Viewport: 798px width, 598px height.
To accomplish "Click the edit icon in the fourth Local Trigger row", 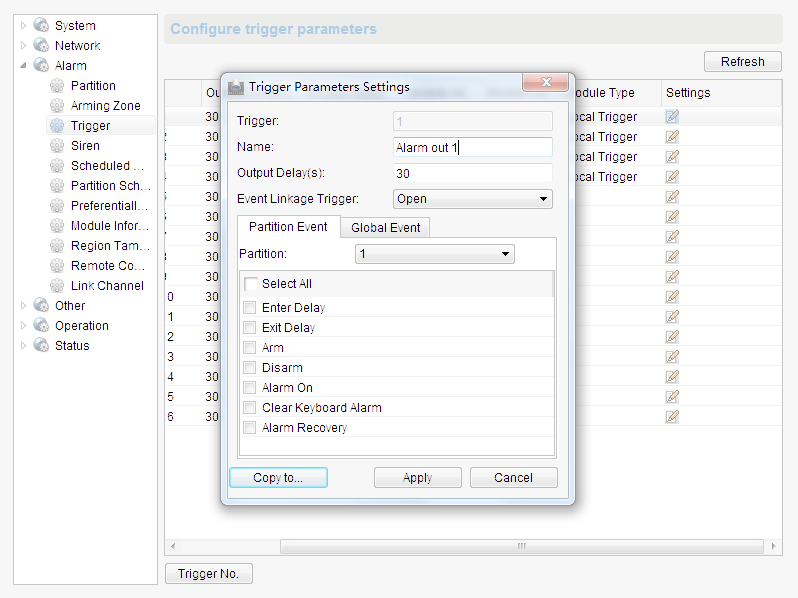I will (x=672, y=177).
